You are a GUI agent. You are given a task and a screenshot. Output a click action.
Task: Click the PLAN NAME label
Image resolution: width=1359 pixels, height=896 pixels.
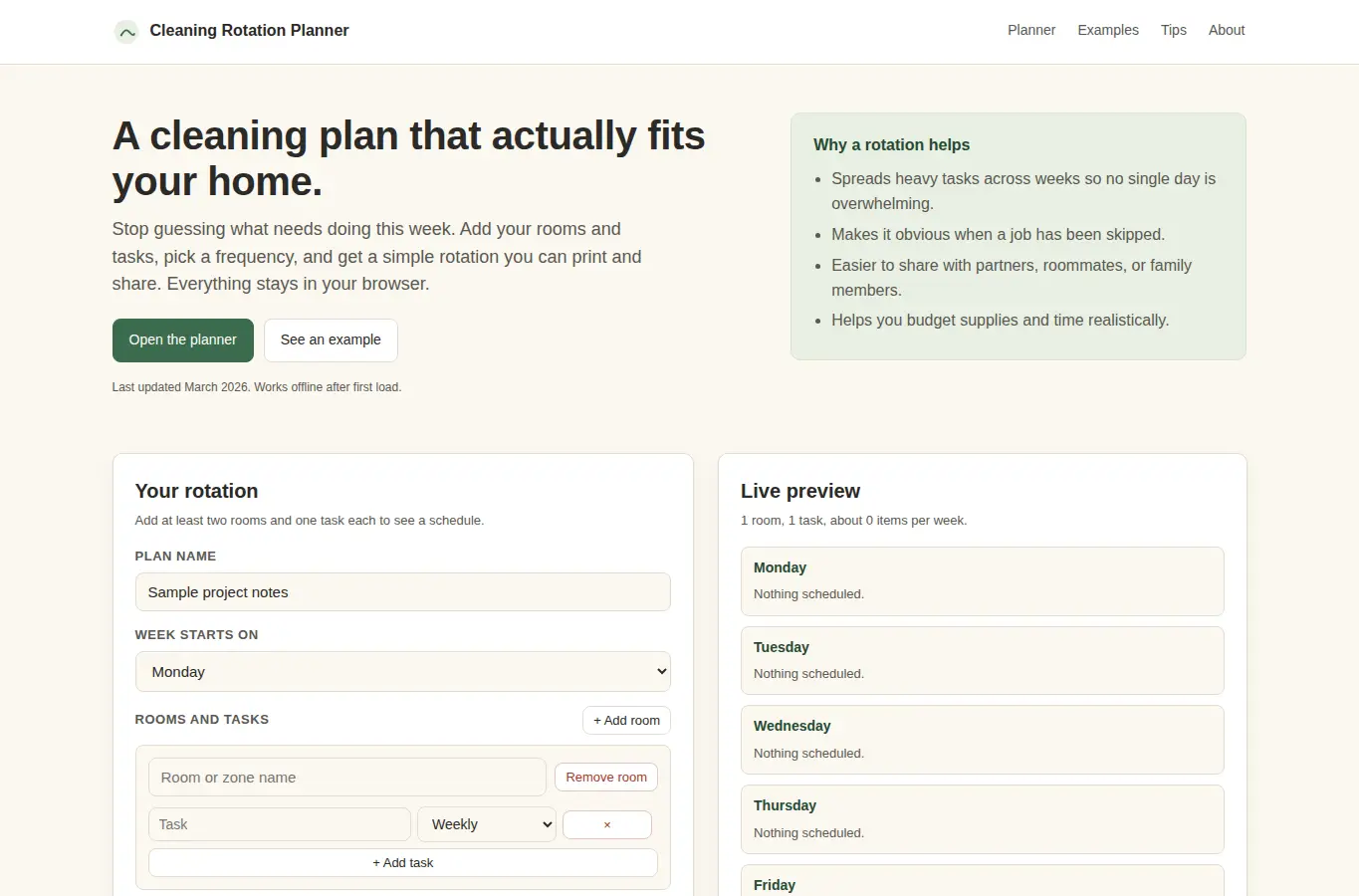(x=175, y=556)
